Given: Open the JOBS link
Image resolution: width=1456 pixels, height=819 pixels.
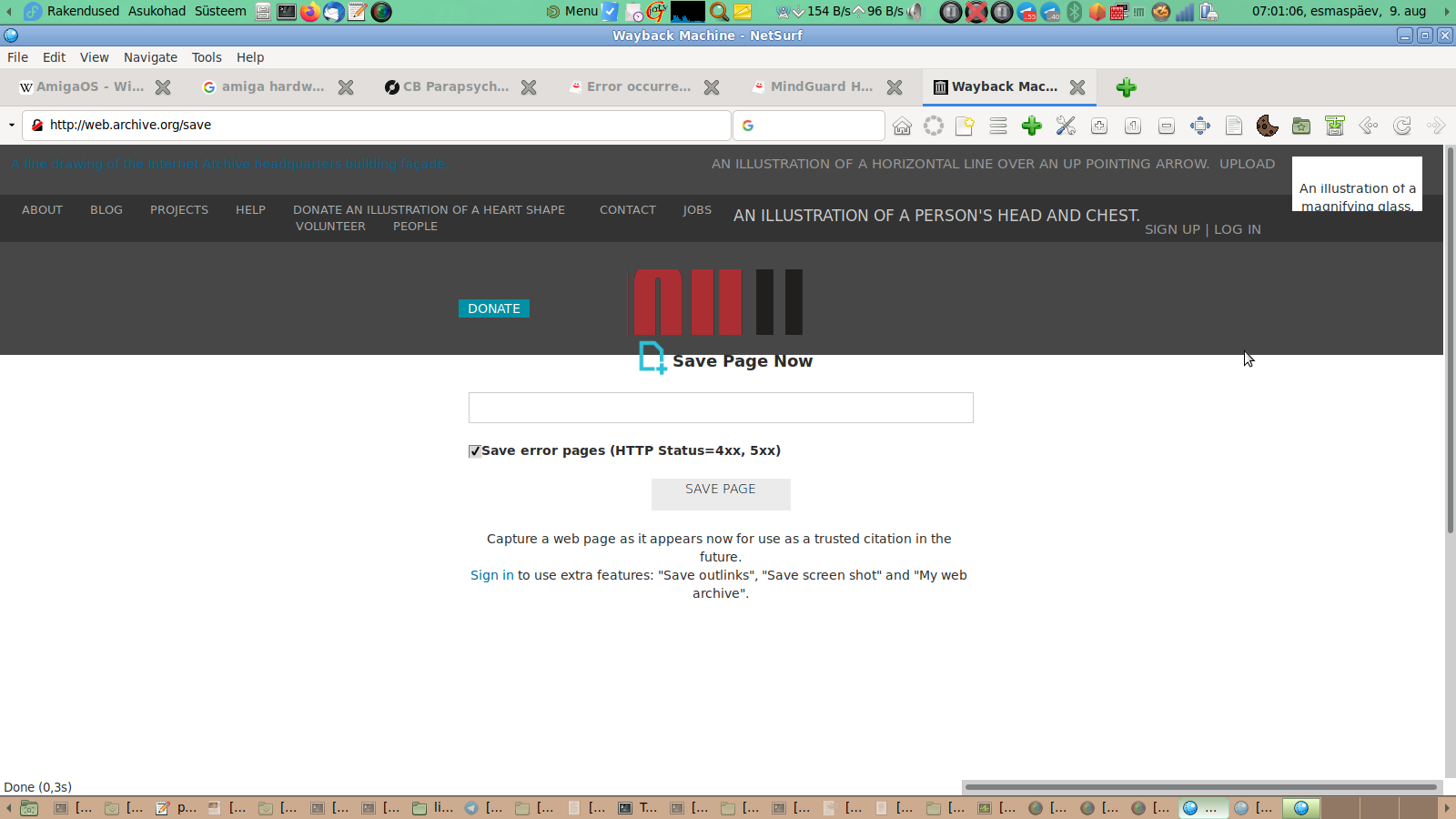Looking at the screenshot, I should click(x=697, y=209).
